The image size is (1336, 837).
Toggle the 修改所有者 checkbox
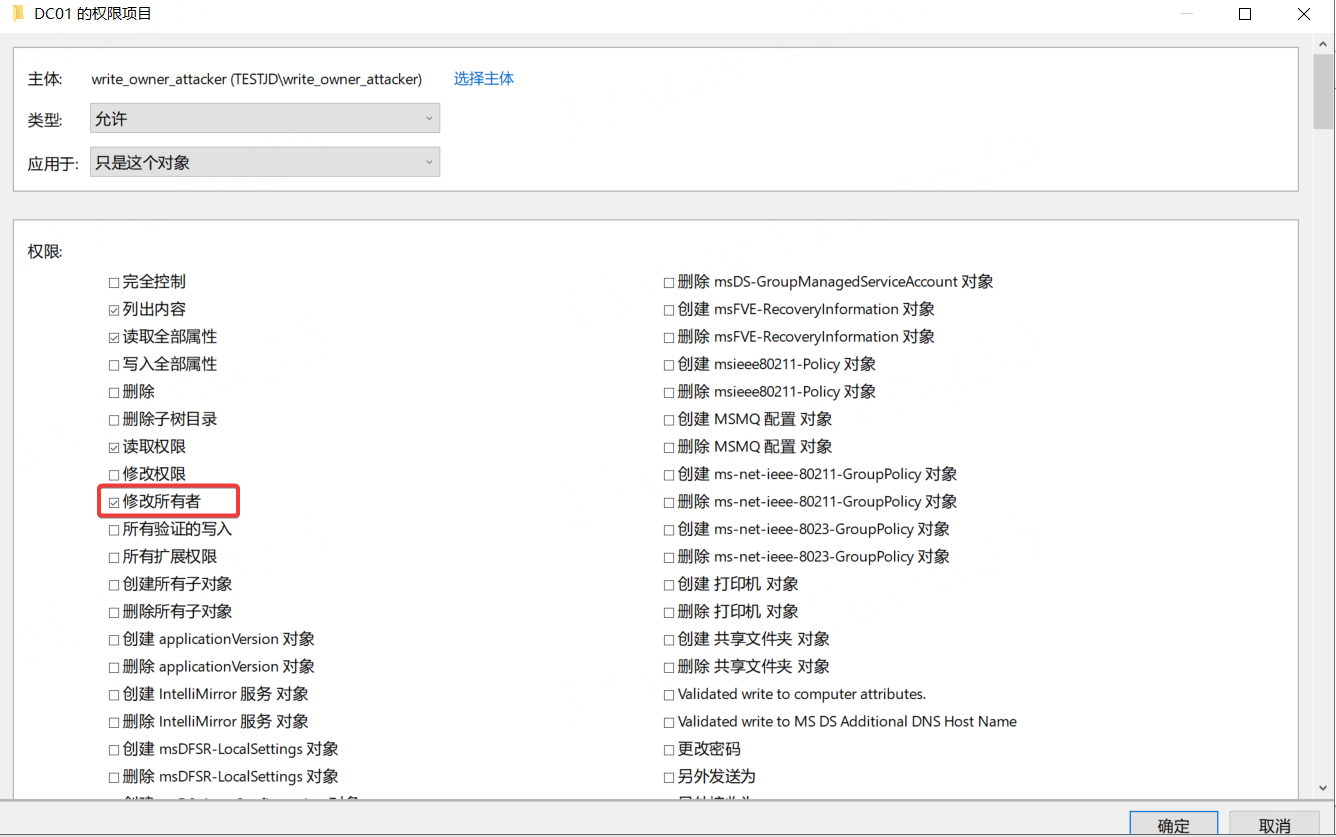click(114, 502)
